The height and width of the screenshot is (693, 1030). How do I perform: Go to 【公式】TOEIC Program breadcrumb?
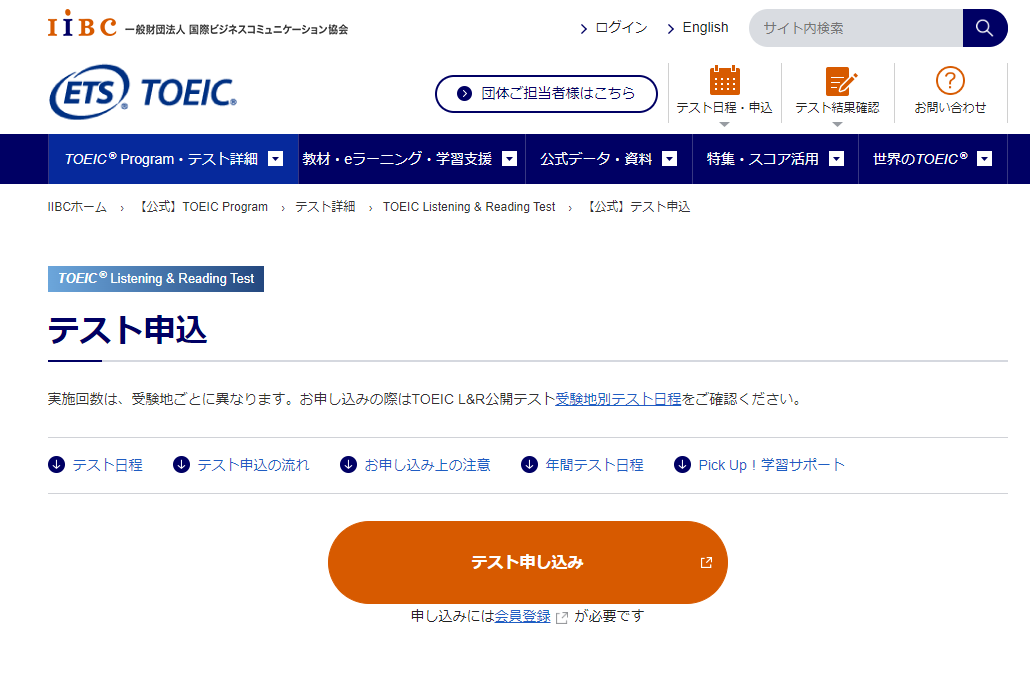[x=202, y=207]
